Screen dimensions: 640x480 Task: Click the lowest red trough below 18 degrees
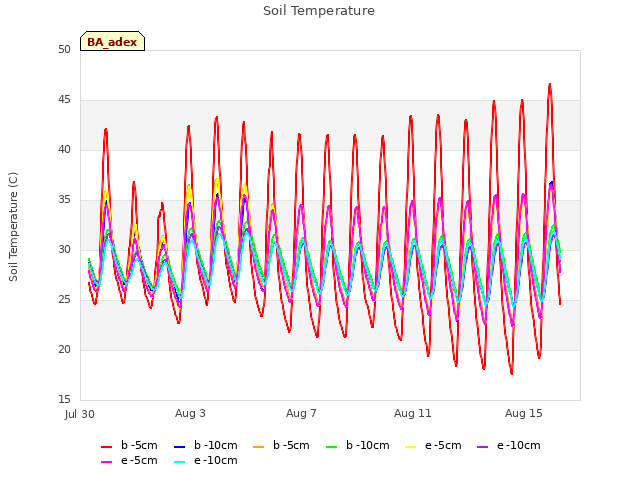[x=511, y=373]
